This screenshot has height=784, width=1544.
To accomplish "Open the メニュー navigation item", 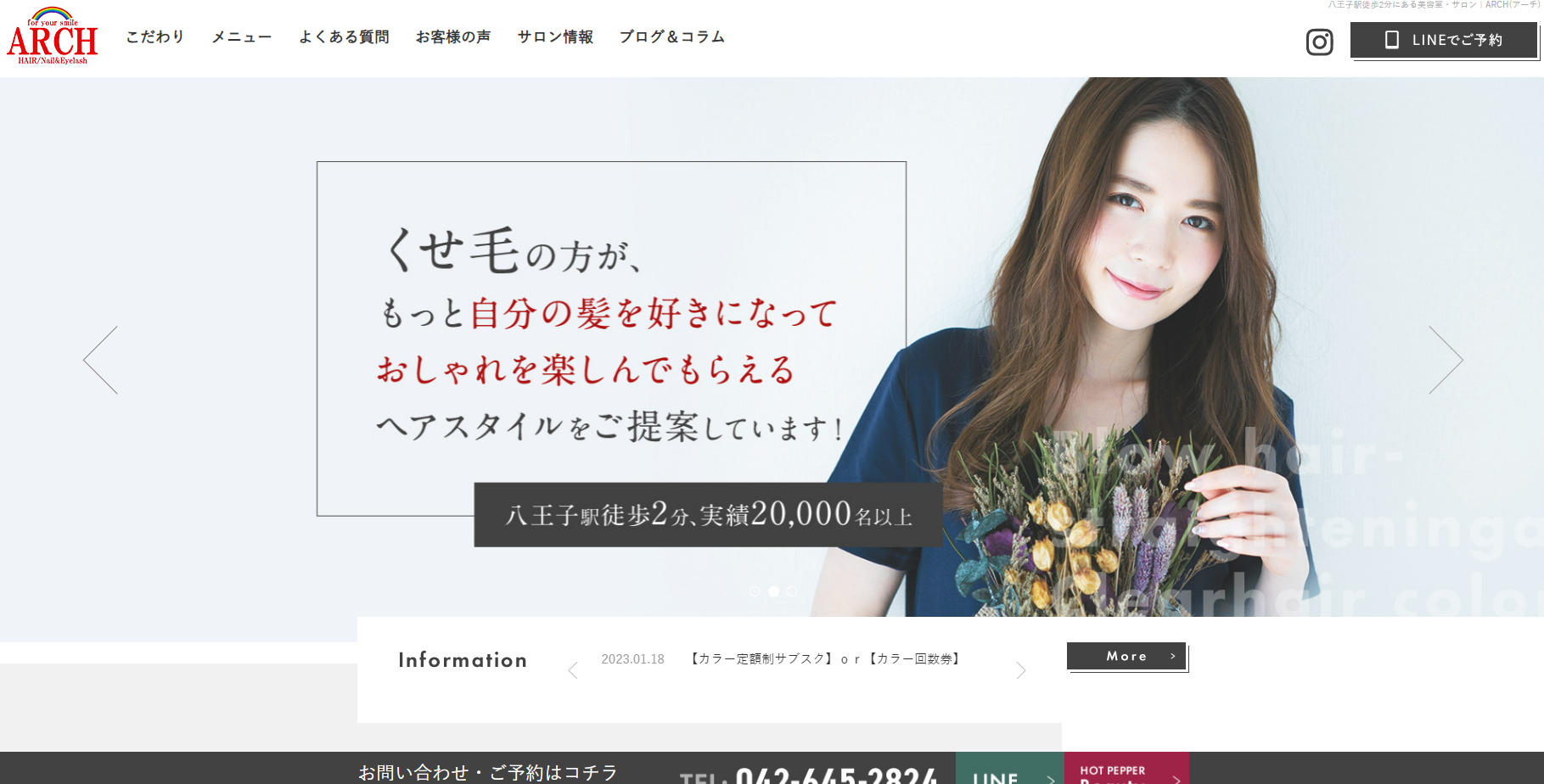I will [242, 36].
